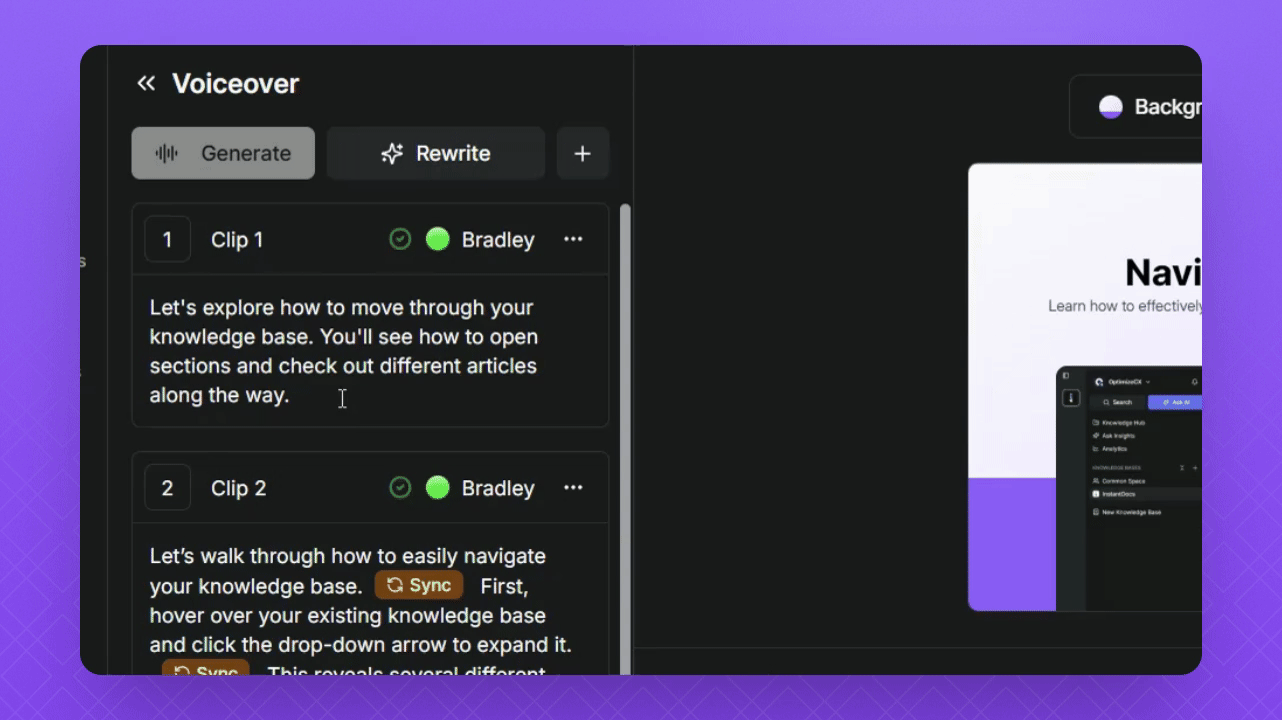Click the Voiceover panel scrollbar

pos(625,440)
